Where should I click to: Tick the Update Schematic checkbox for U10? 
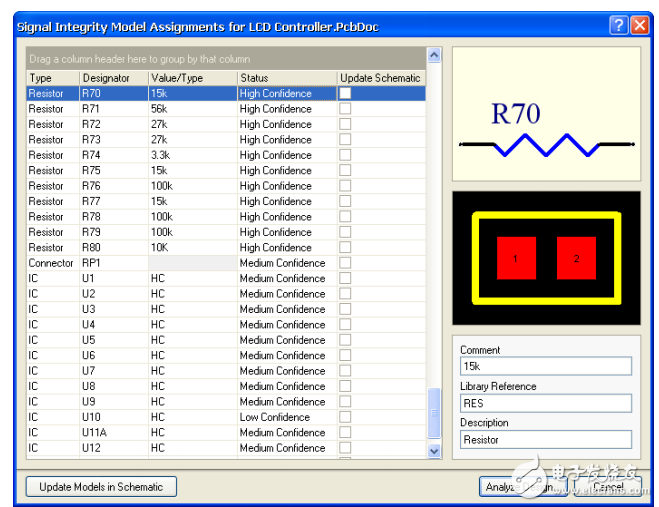(345, 417)
